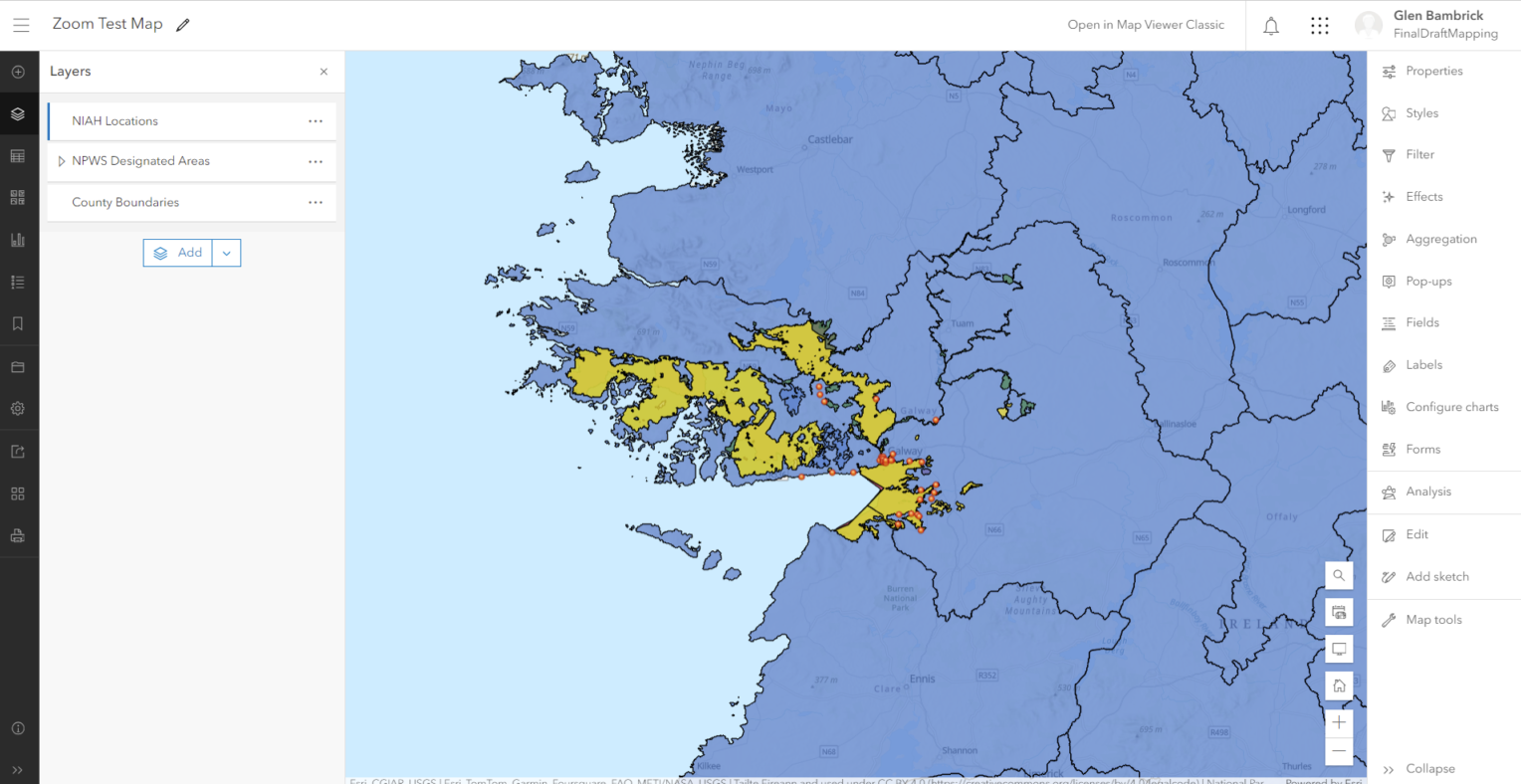The width and height of the screenshot is (1521, 784).
Task: Open the Tables panel
Action: tap(18, 155)
